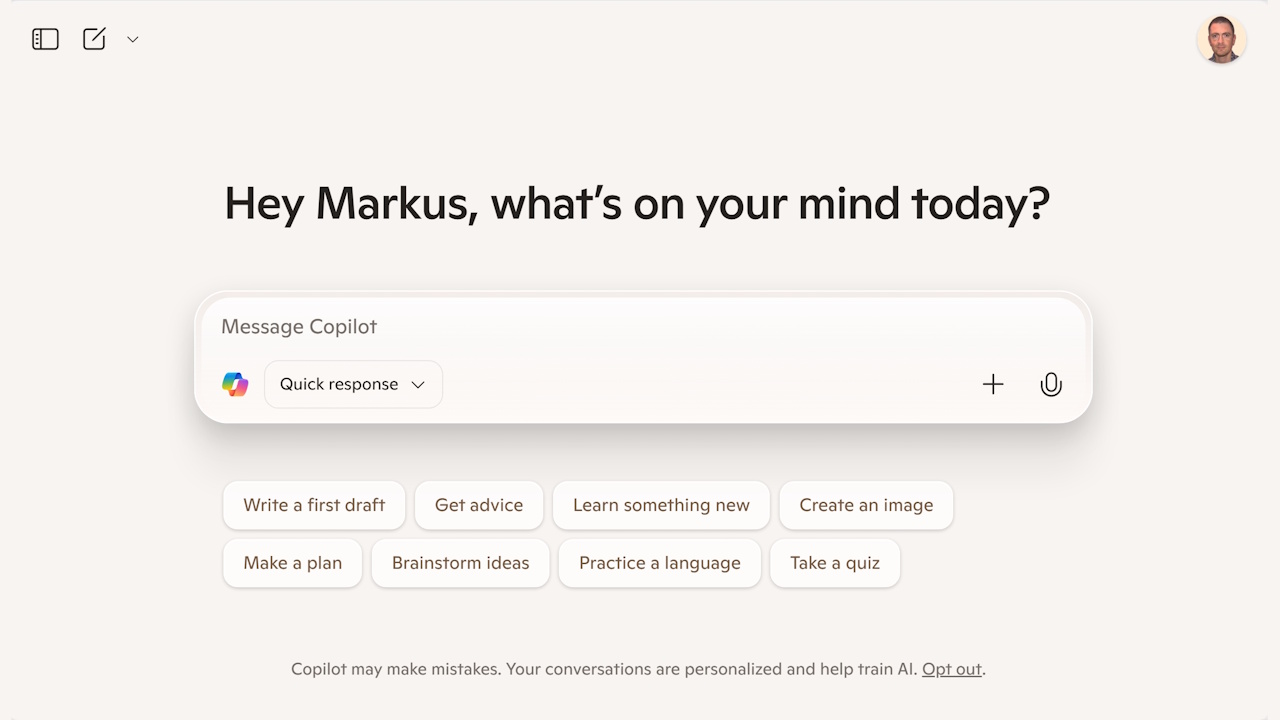The image size is (1280, 720).
Task: Toggle the sidebar panel icon
Action: pos(45,39)
